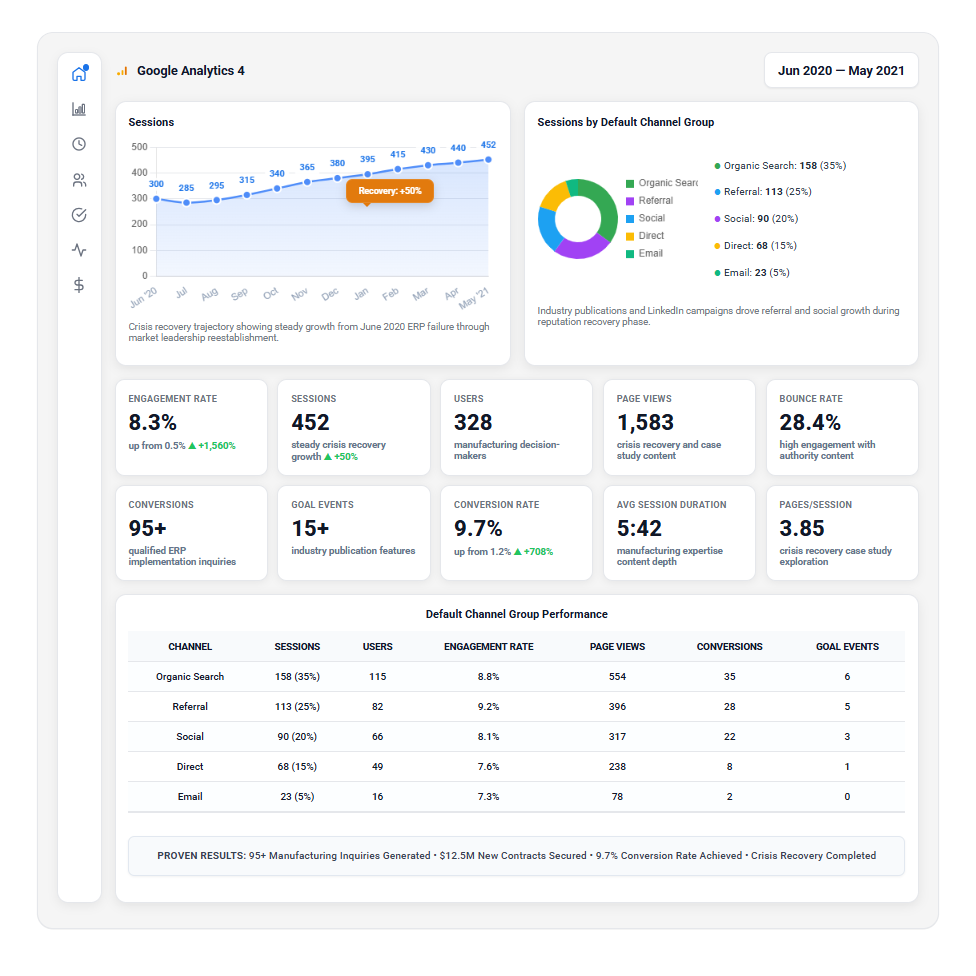Click the Avg Session Duration 5:42 card
The image size is (976, 976).
(x=678, y=533)
